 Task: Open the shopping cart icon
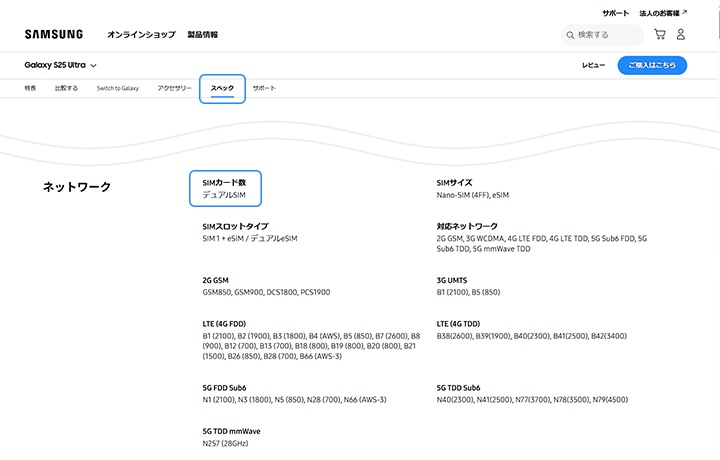pos(660,34)
